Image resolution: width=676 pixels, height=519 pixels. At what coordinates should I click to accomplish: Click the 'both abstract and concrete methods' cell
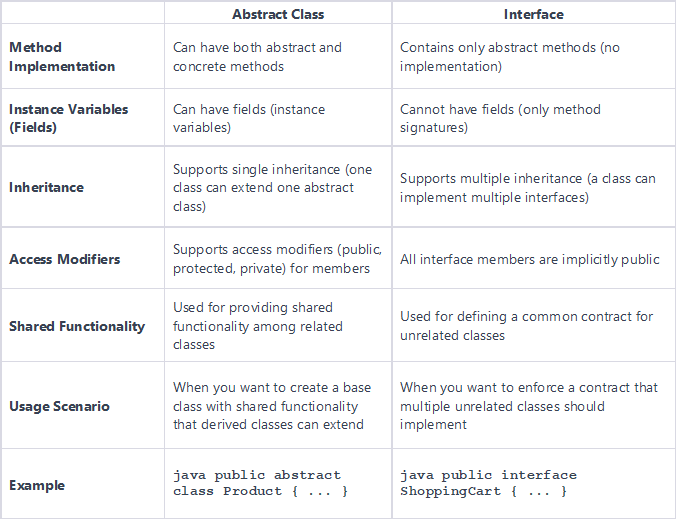tap(257, 57)
